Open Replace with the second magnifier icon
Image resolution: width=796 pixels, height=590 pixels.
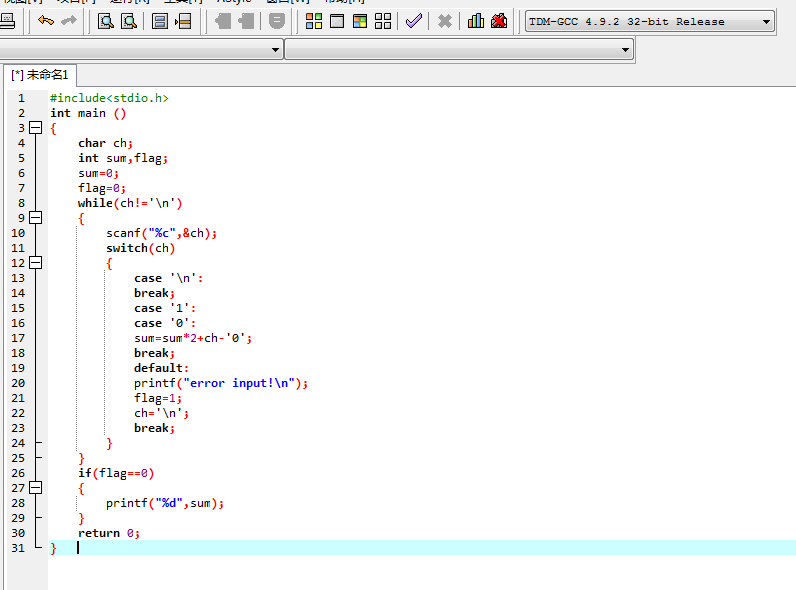coord(128,21)
